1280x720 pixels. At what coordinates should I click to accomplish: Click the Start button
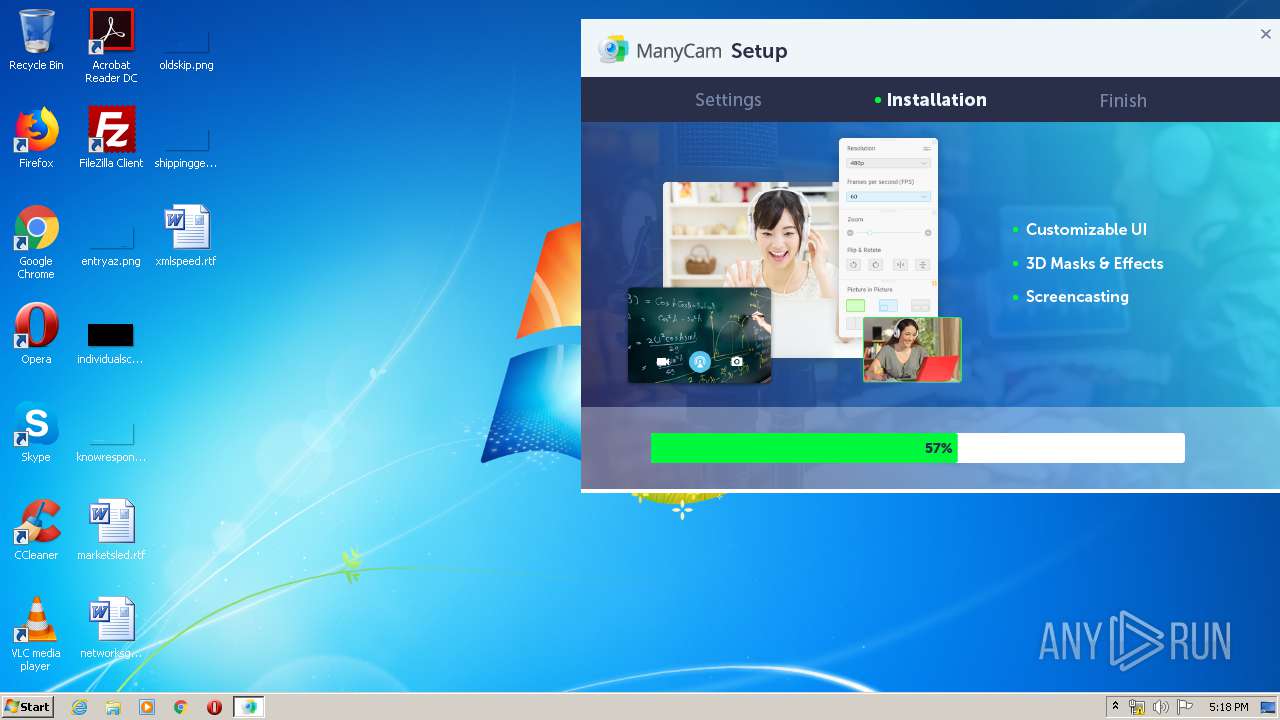click(28, 707)
